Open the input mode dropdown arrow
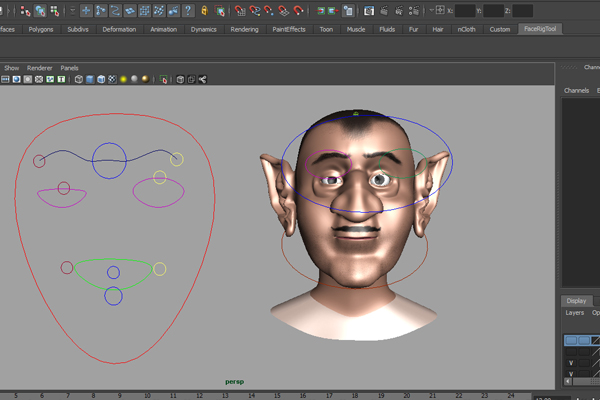This screenshot has height=400, width=600. [x=431, y=10]
